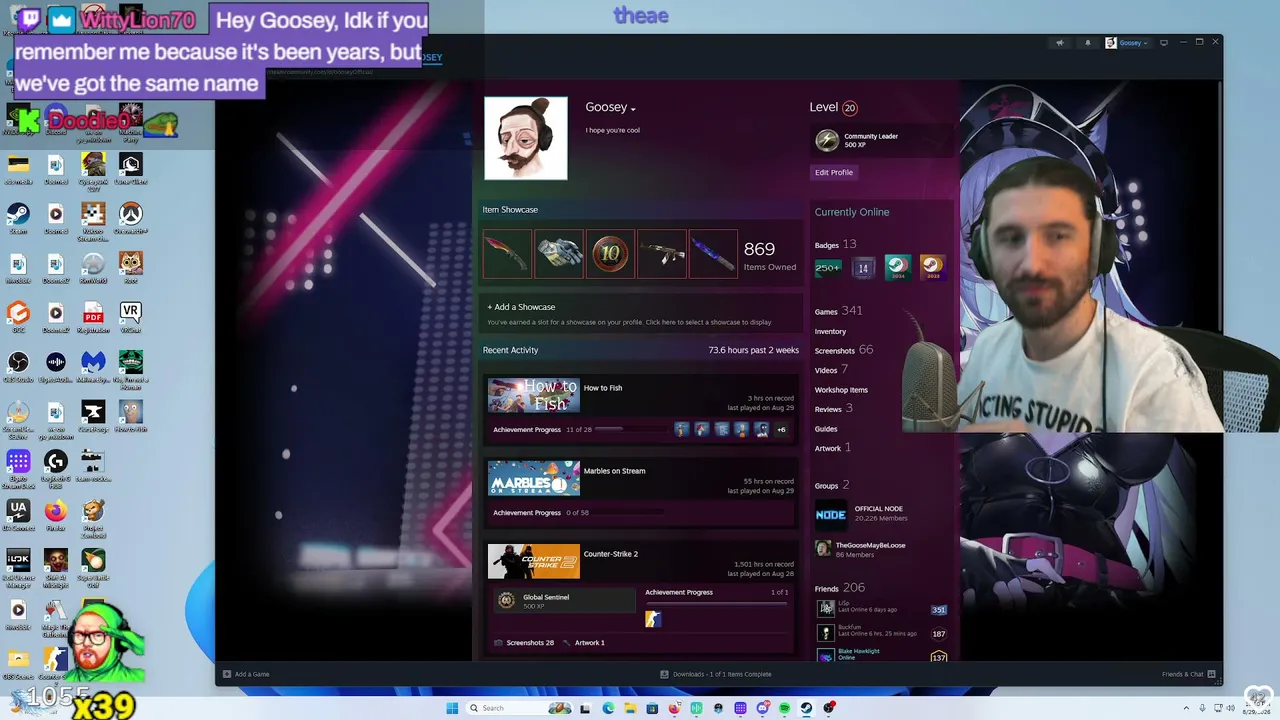Viewport: 1280px width, 720px height.
Task: Open Firefox from the taskbar
Action: tap(674, 708)
